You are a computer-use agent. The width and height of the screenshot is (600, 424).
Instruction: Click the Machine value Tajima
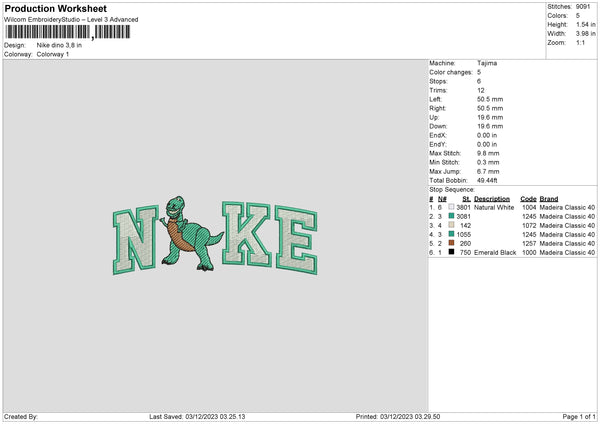(x=487, y=63)
